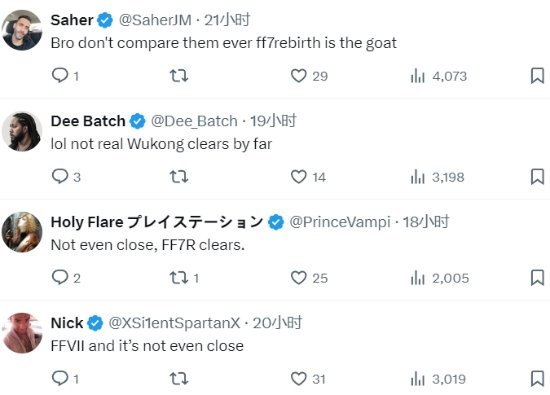This screenshot has height=395, width=550.
Task: Bookmark Dee Batch's tweet
Action: tap(537, 177)
